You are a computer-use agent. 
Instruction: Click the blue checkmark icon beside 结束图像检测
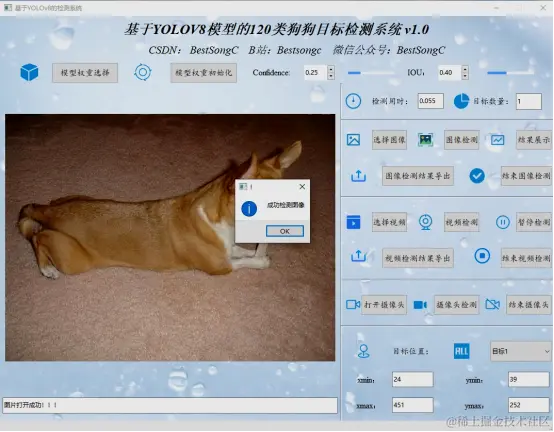coord(477,176)
